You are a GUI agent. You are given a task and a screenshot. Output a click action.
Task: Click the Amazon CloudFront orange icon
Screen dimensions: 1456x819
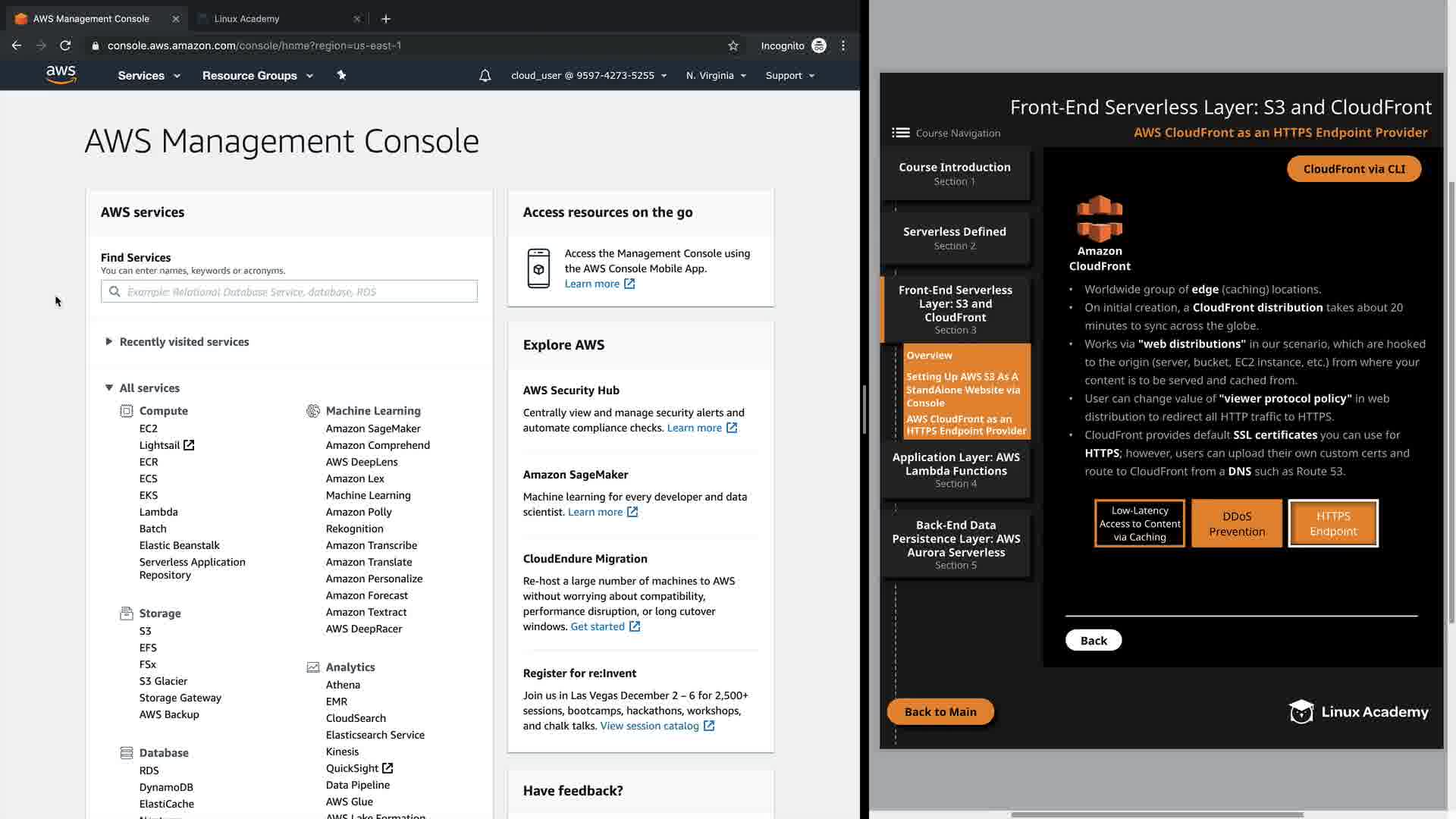[x=1100, y=219]
